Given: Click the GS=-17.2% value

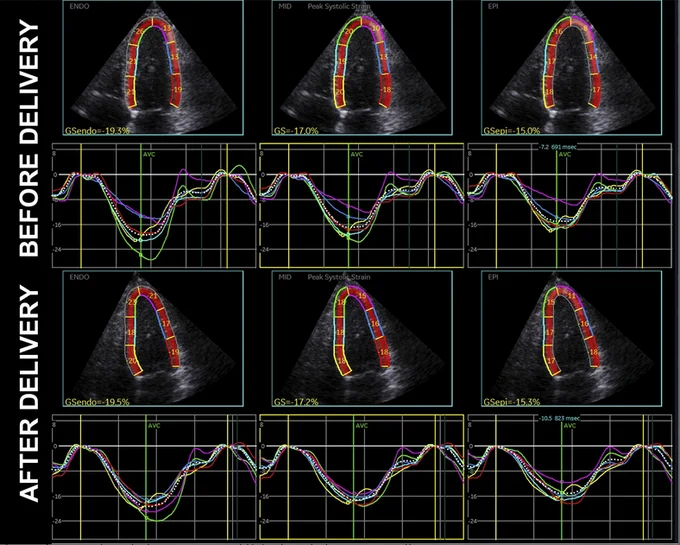Looking at the screenshot, I should coord(296,401).
